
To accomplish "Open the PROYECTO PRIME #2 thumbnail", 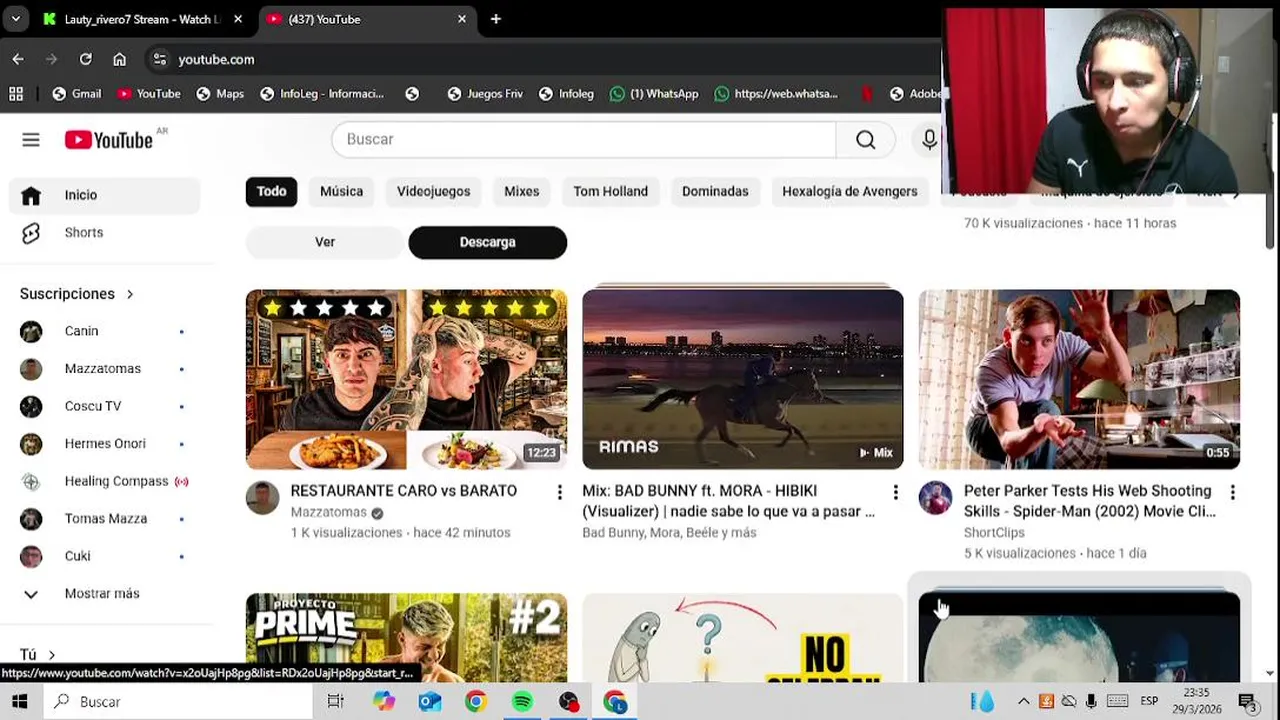I will coord(406,638).
